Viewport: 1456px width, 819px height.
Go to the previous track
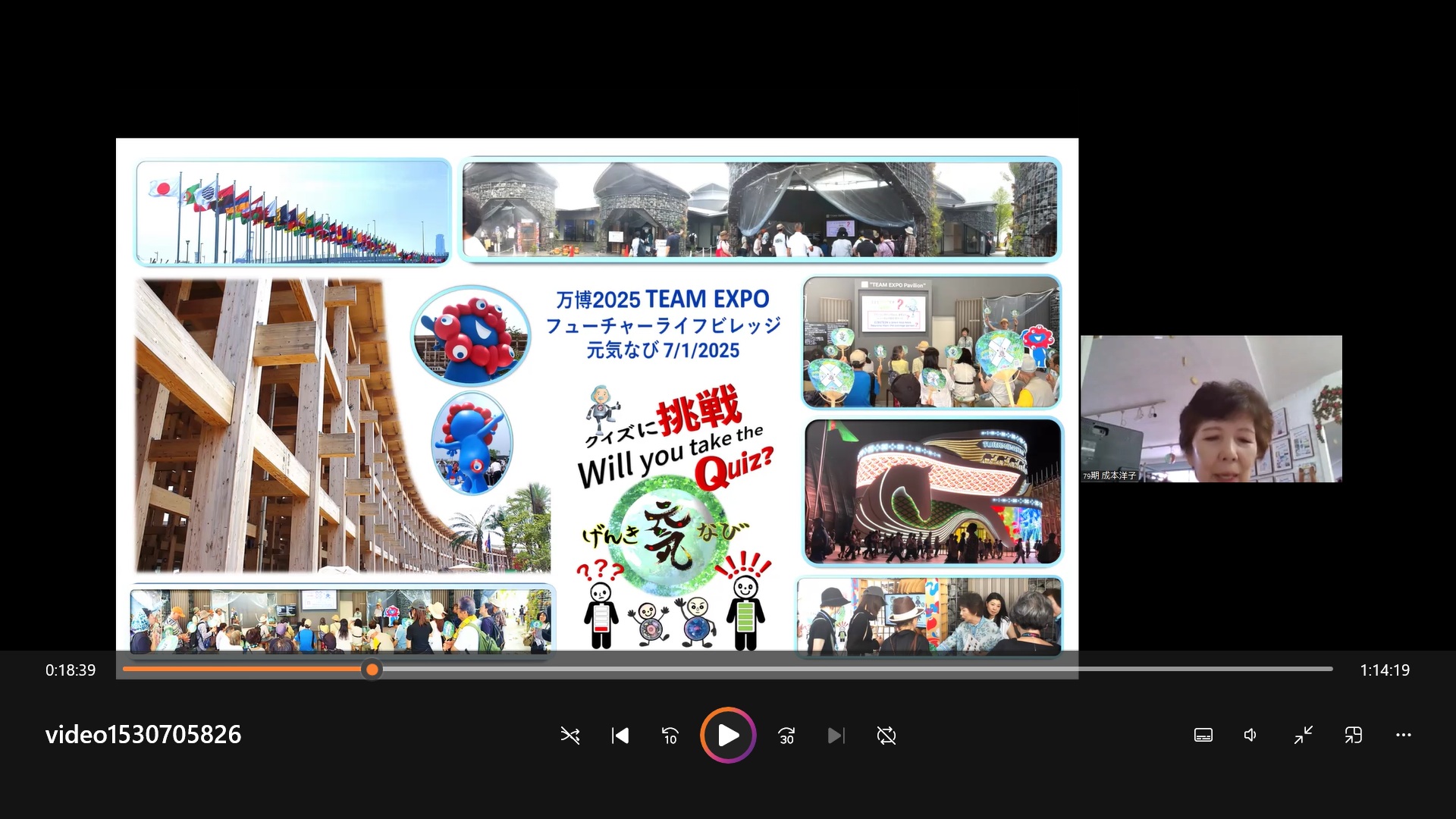[620, 735]
